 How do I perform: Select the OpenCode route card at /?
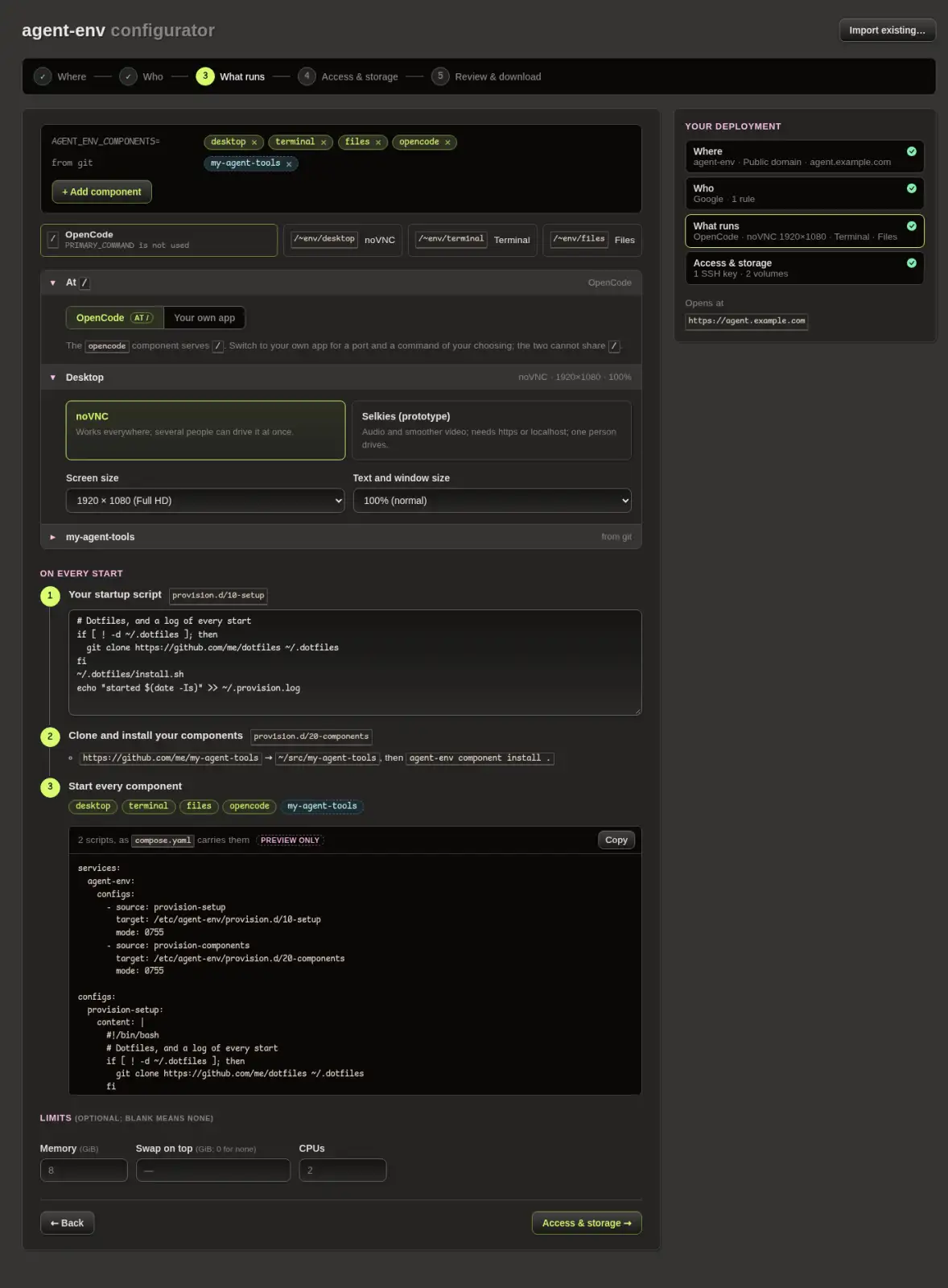(159, 240)
